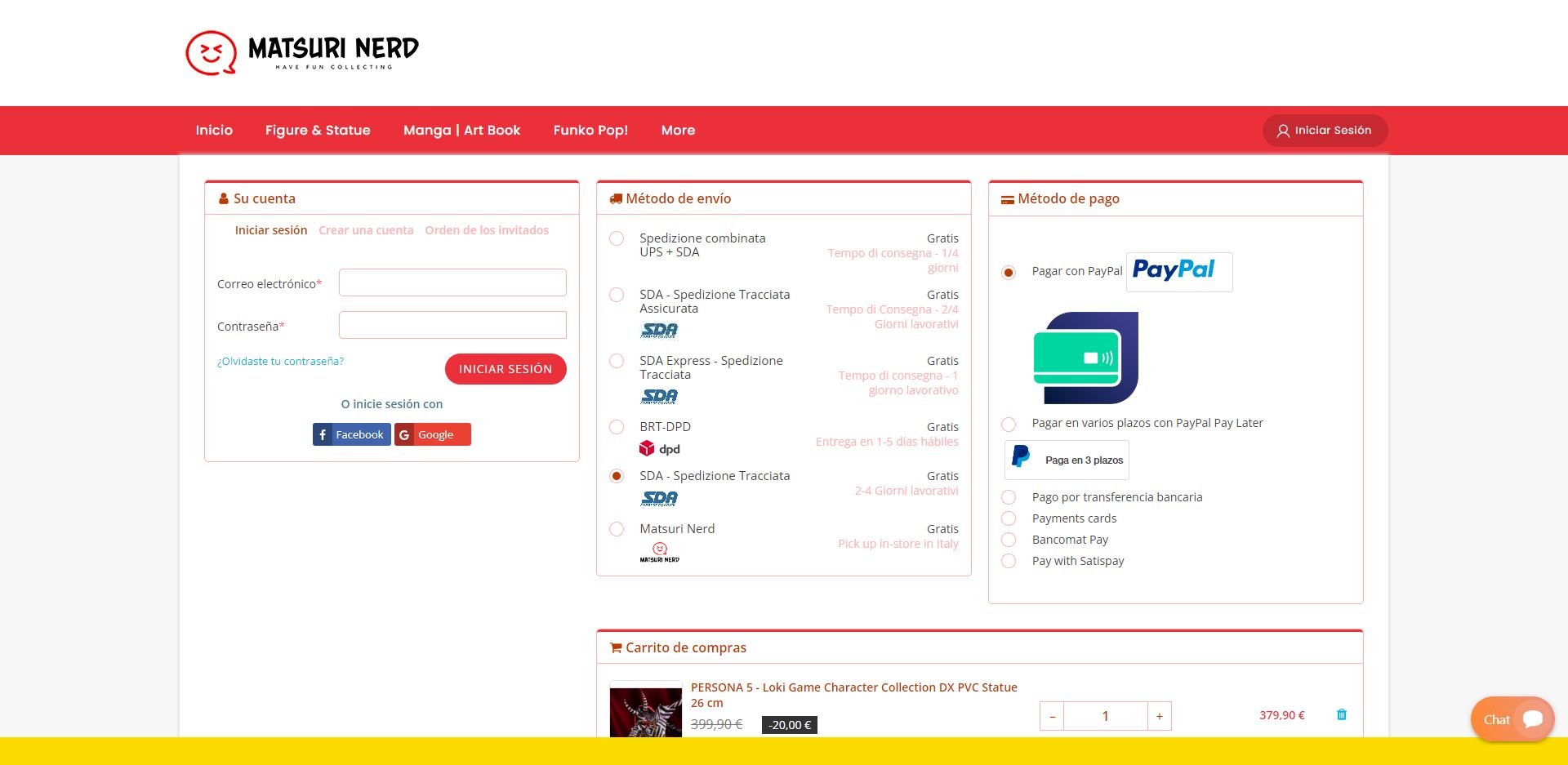Open the Chat widget
Viewport: 1568px width, 765px height.
(x=1512, y=719)
